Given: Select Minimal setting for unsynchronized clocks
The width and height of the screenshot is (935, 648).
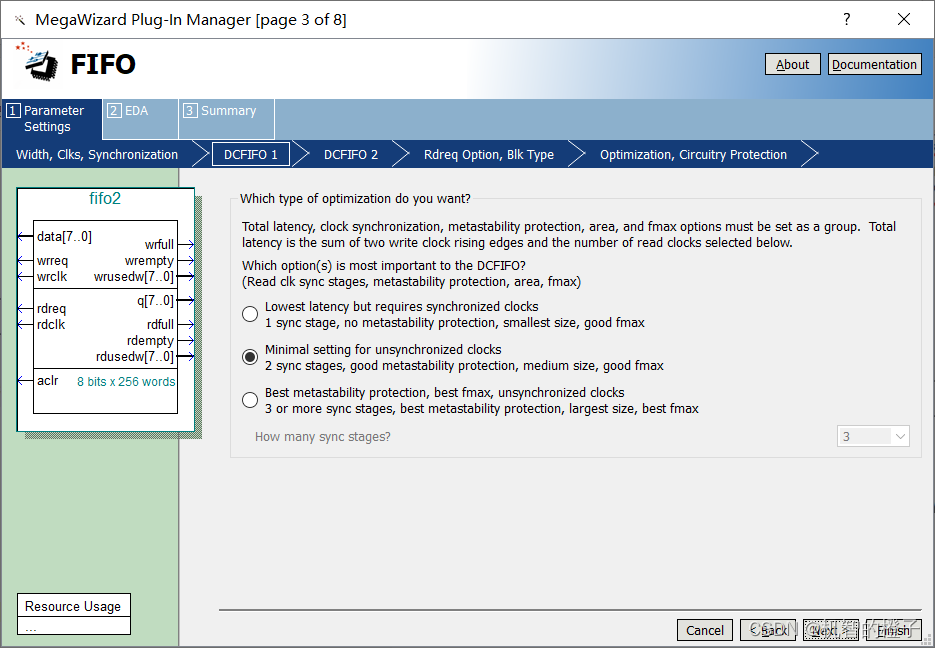Looking at the screenshot, I should pos(250,357).
